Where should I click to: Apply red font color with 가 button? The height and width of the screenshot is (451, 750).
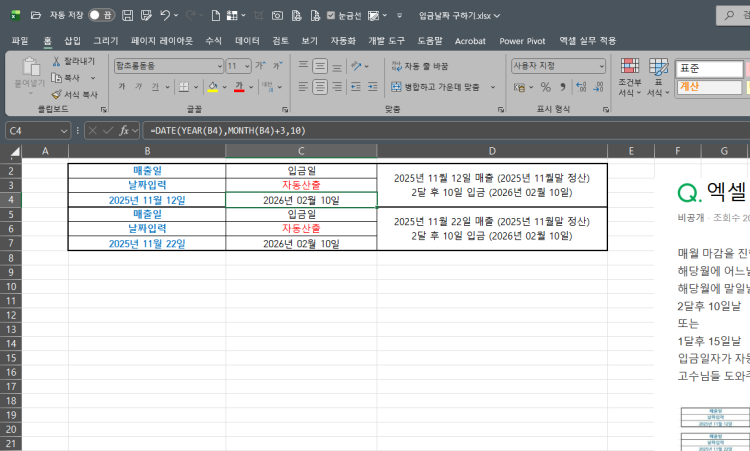[239, 87]
